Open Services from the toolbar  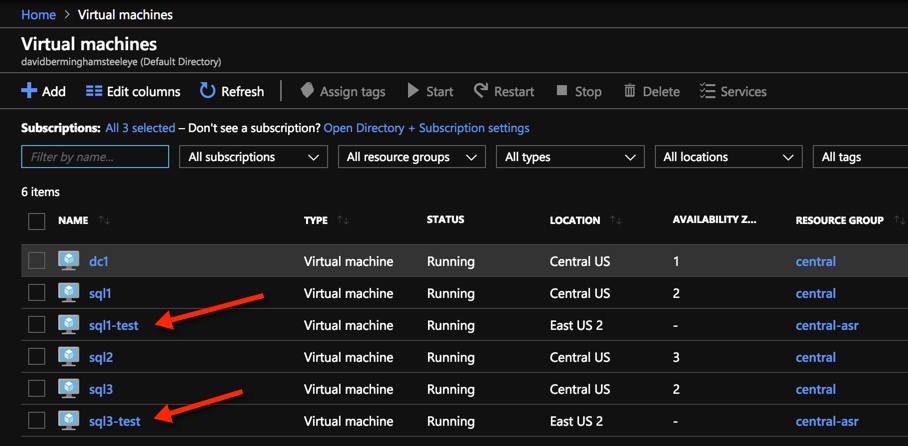click(733, 91)
